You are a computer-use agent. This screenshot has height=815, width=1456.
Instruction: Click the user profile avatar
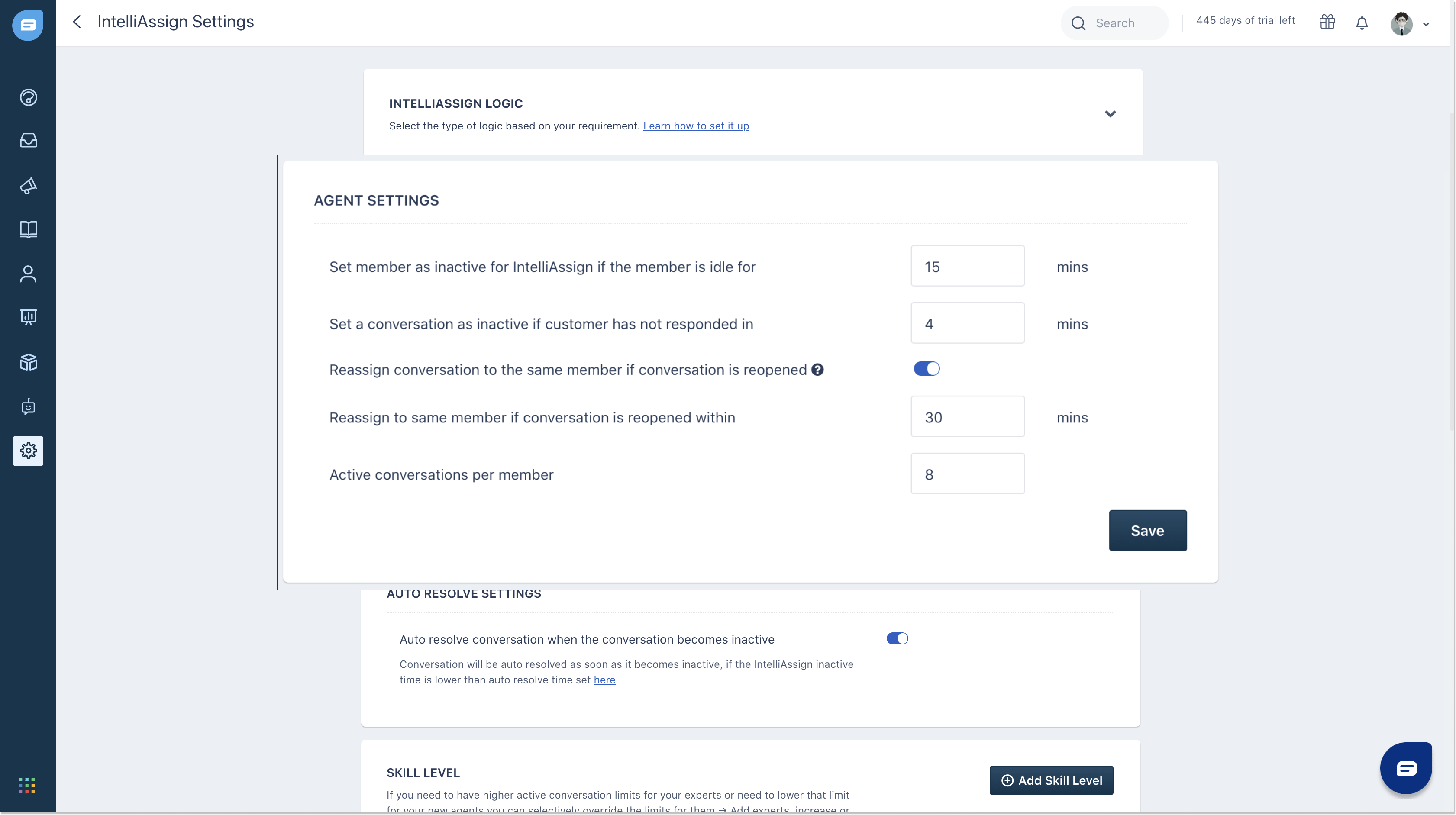tap(1402, 24)
